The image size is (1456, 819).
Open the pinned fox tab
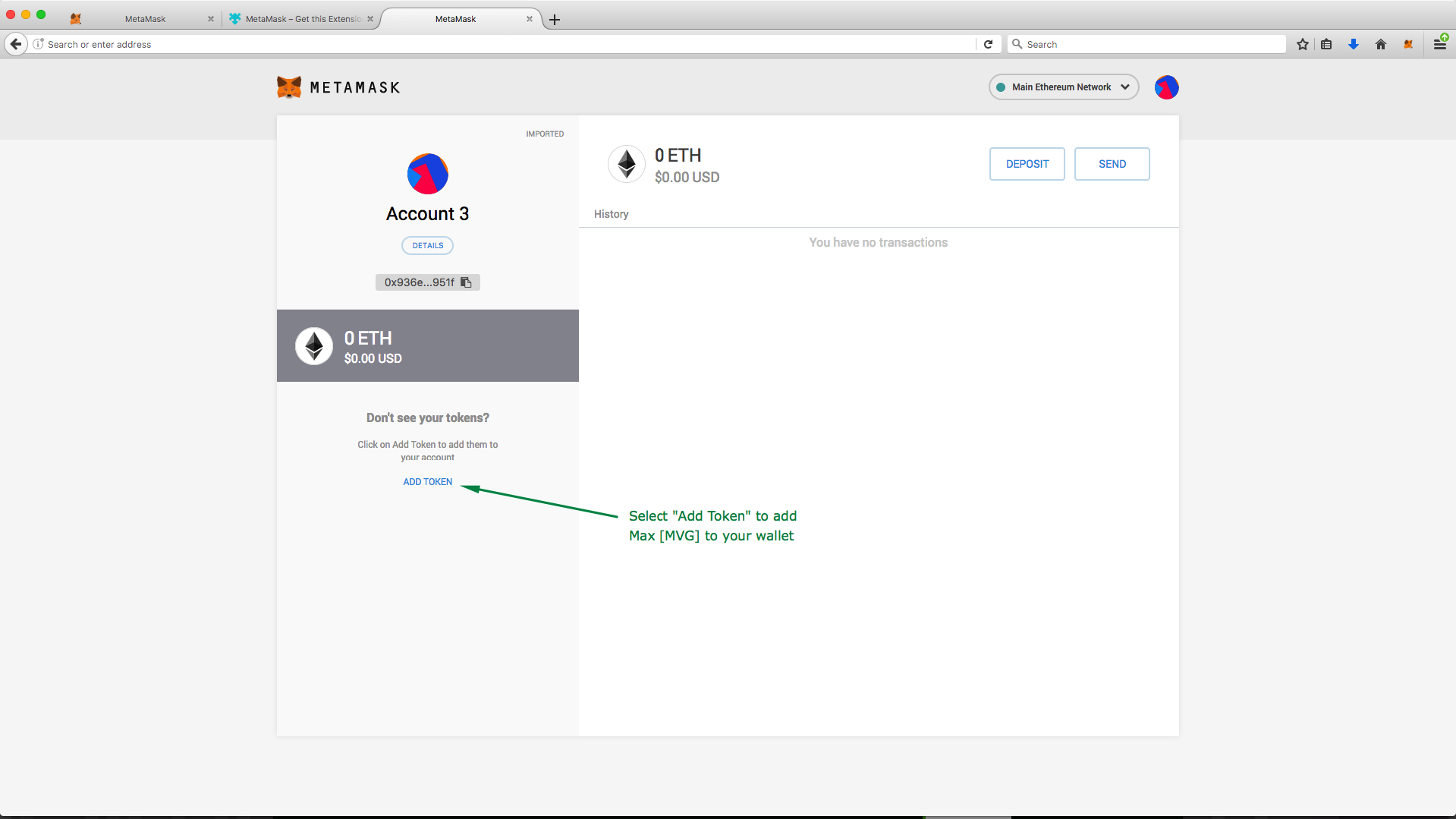76,19
